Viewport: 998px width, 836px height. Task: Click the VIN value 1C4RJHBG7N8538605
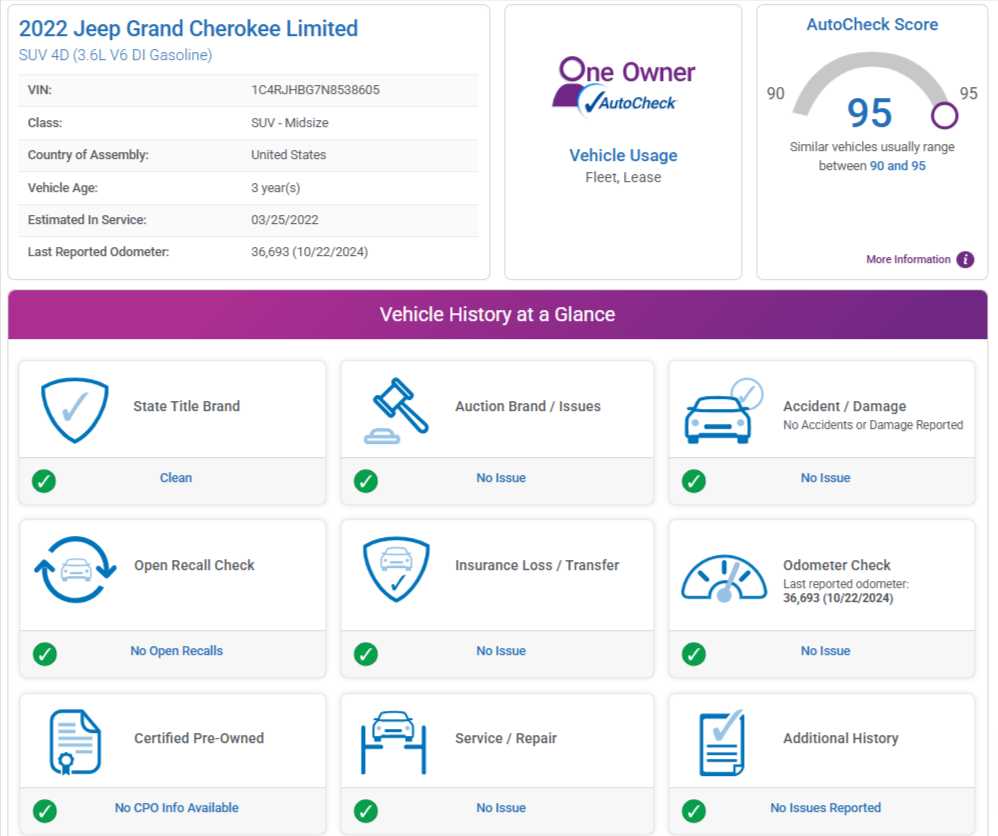pos(315,90)
